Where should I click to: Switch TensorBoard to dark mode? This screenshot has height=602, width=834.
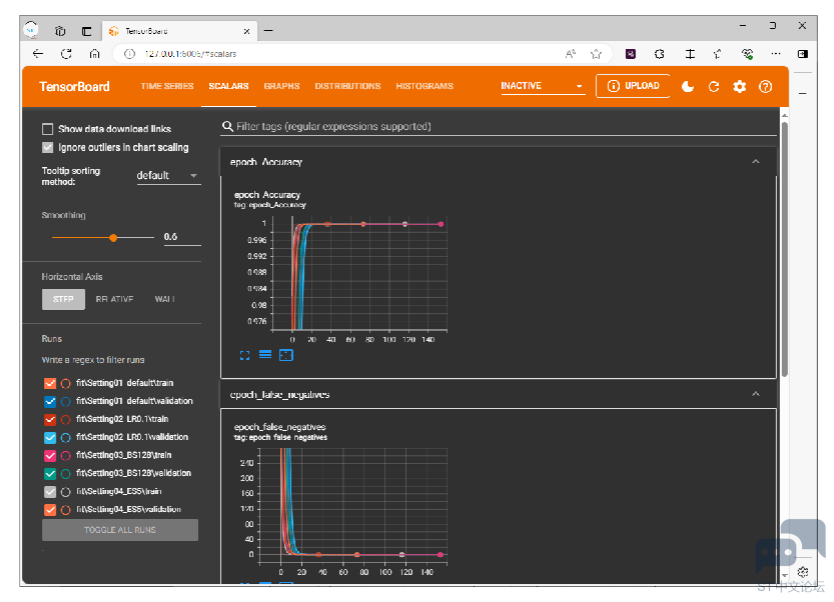(688, 86)
